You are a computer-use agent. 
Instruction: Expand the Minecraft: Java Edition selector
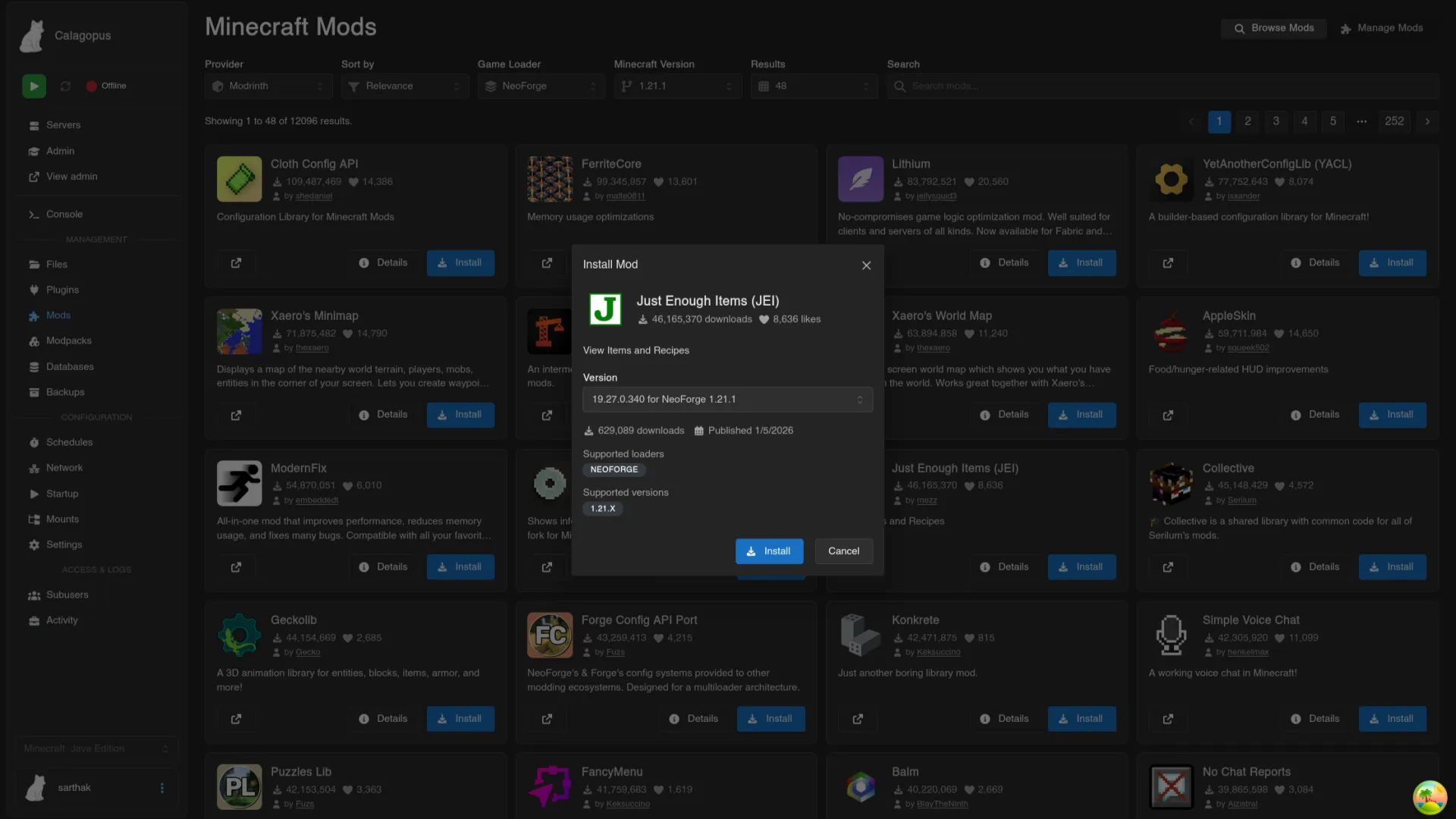tap(96, 748)
